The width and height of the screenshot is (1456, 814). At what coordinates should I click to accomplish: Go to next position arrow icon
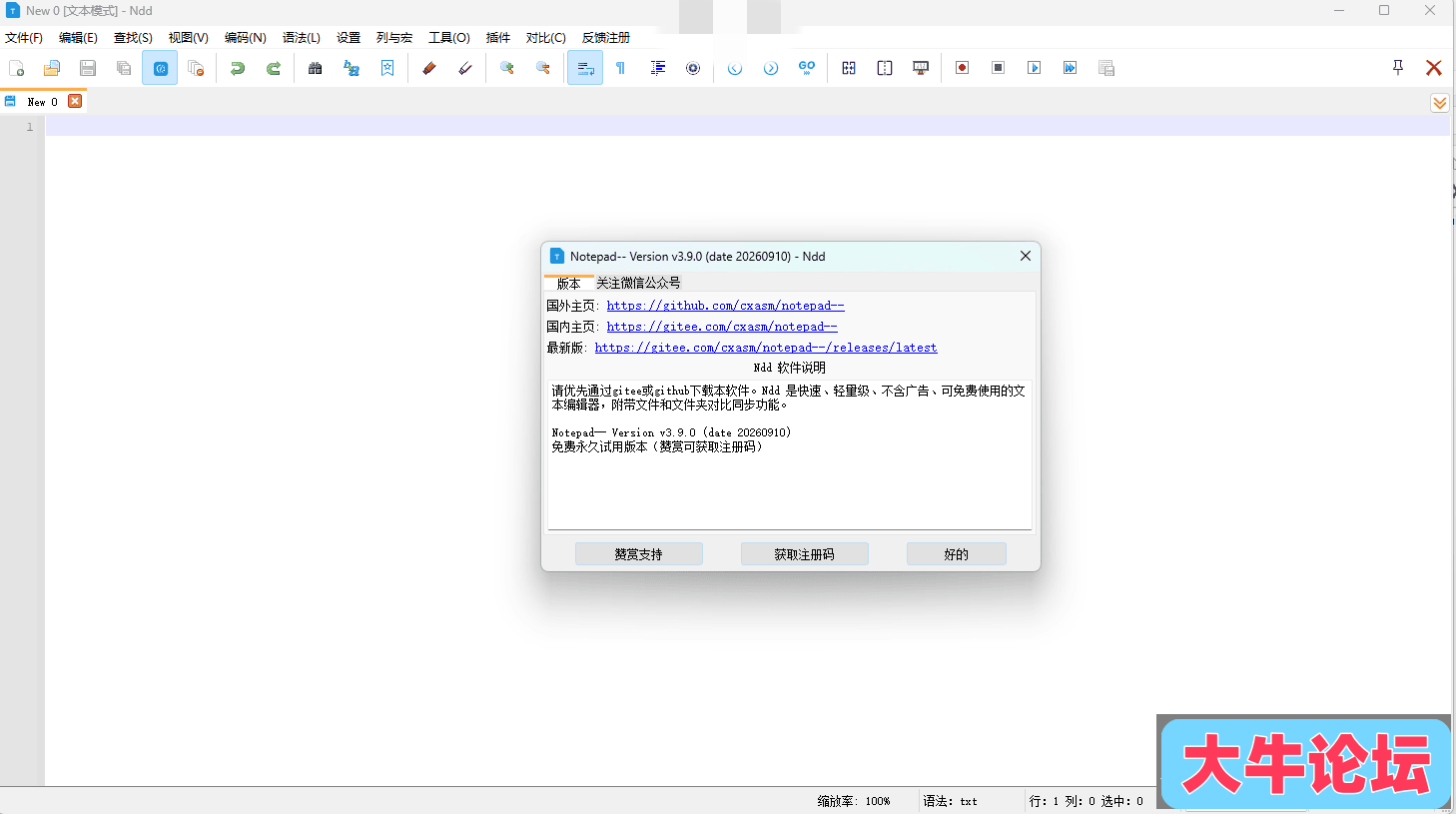(x=771, y=68)
